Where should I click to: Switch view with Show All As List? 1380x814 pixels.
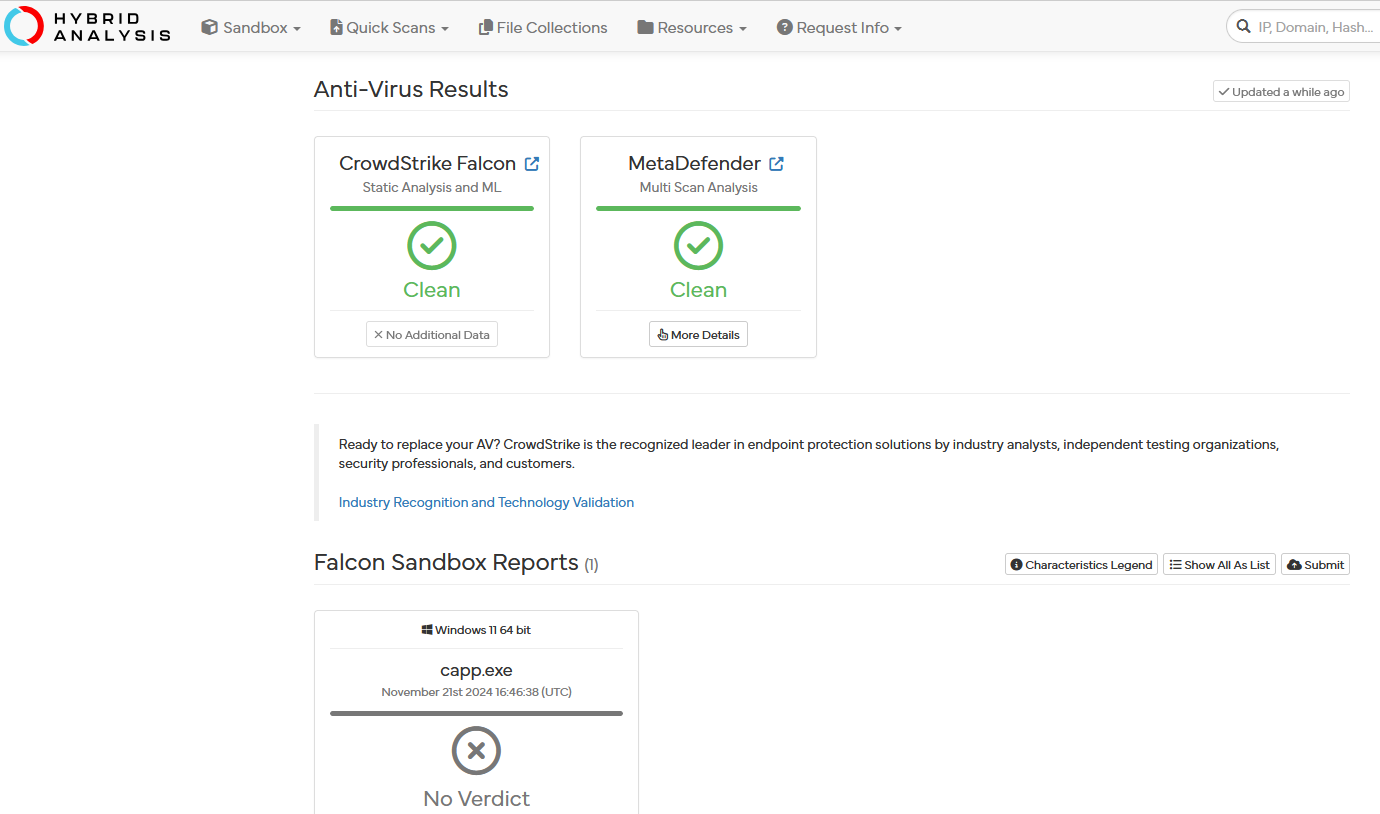(x=1219, y=565)
